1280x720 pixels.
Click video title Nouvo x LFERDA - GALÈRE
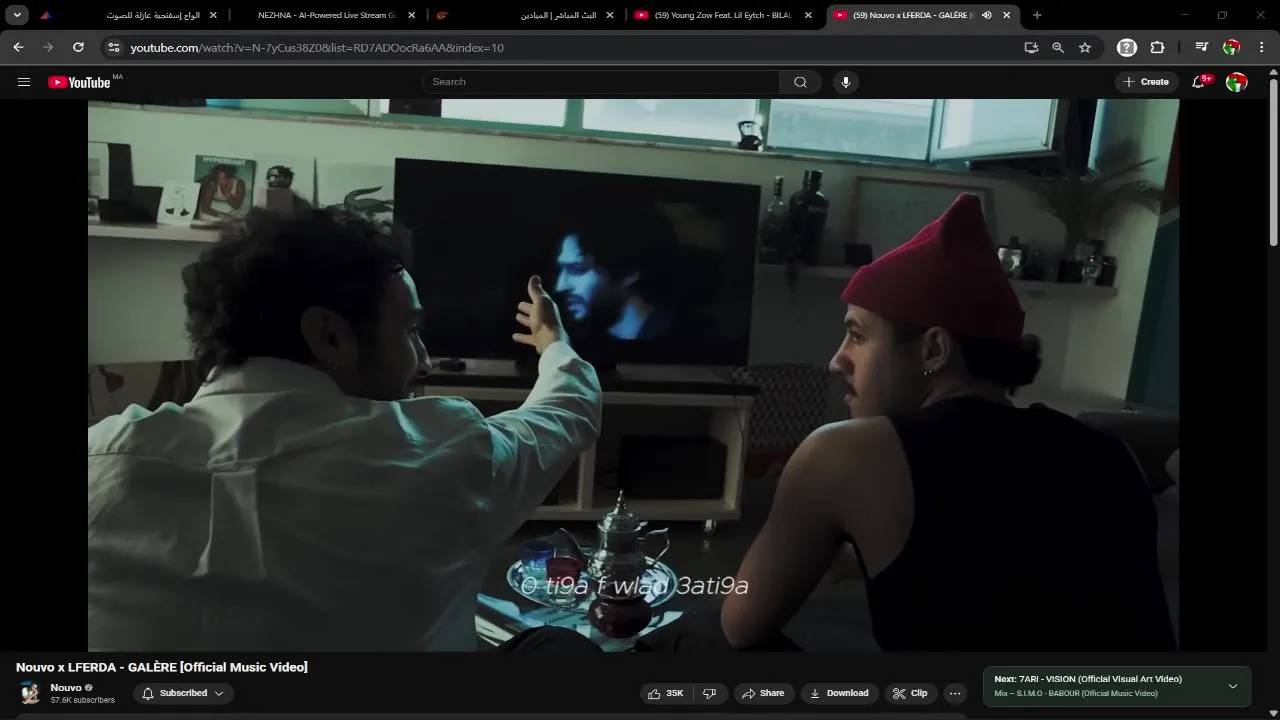(162, 667)
